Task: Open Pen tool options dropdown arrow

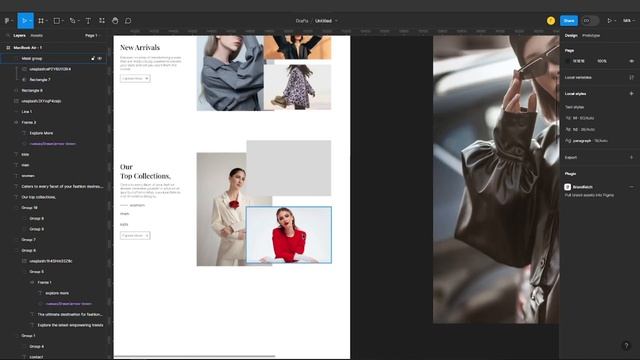Action: click(x=78, y=20)
